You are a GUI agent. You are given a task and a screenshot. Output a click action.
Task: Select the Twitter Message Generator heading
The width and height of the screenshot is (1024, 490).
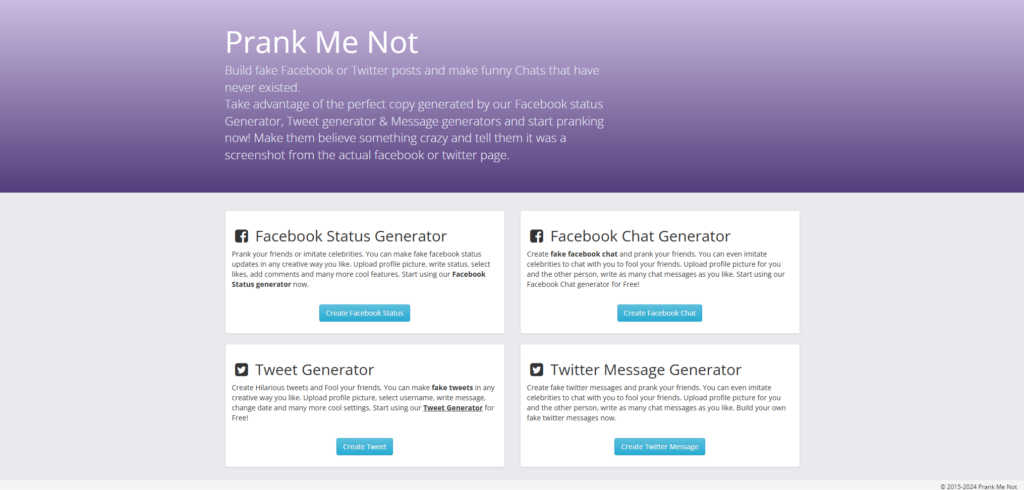click(645, 370)
